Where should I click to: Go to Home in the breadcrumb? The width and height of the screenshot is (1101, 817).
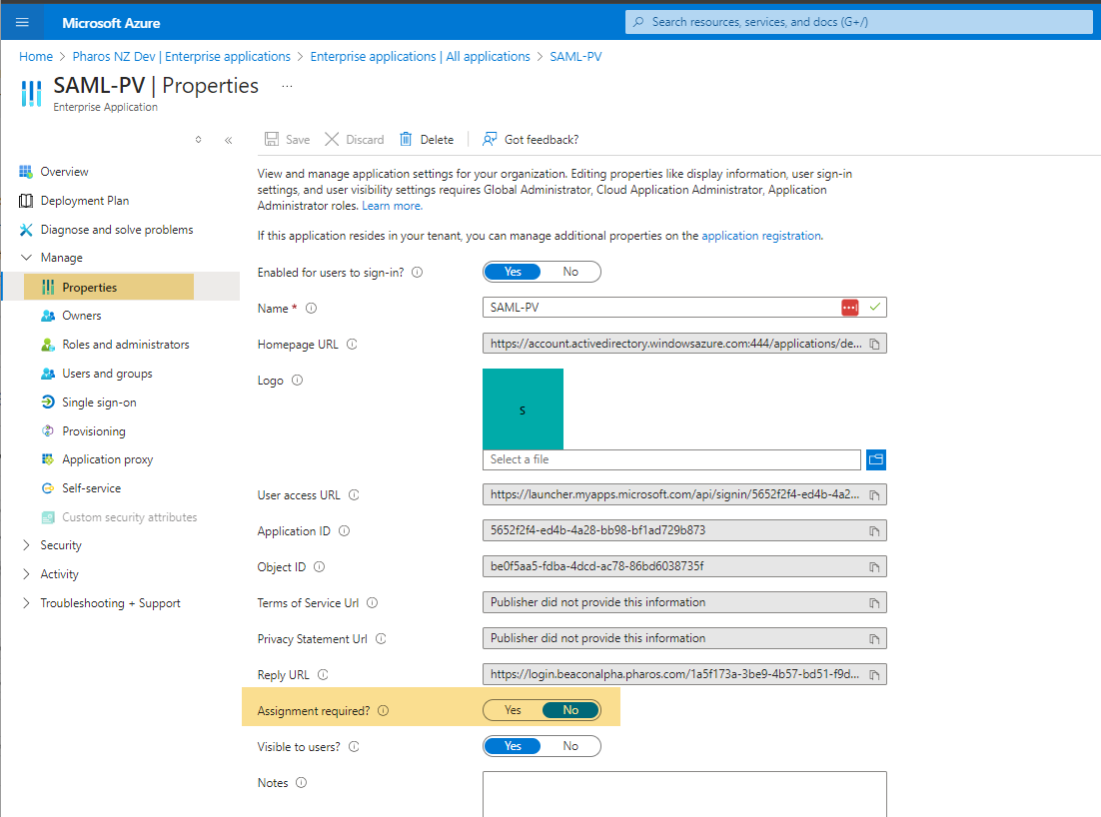(x=36, y=56)
